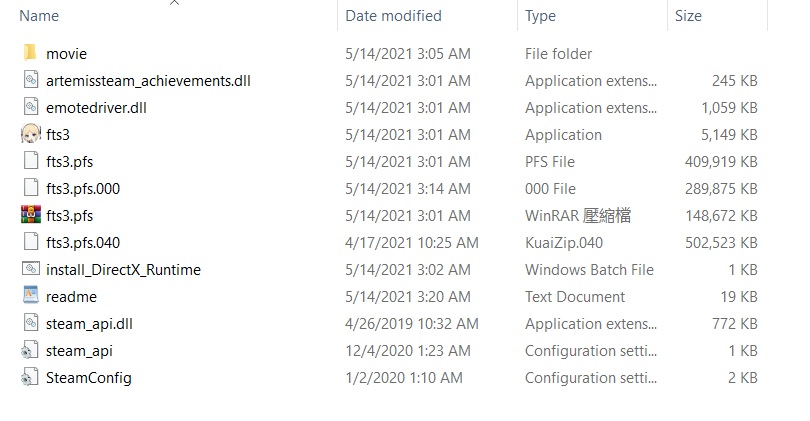Screen dimensions: 810x421
Task: Click the 502,523 KB size value
Action: tap(717, 243)
